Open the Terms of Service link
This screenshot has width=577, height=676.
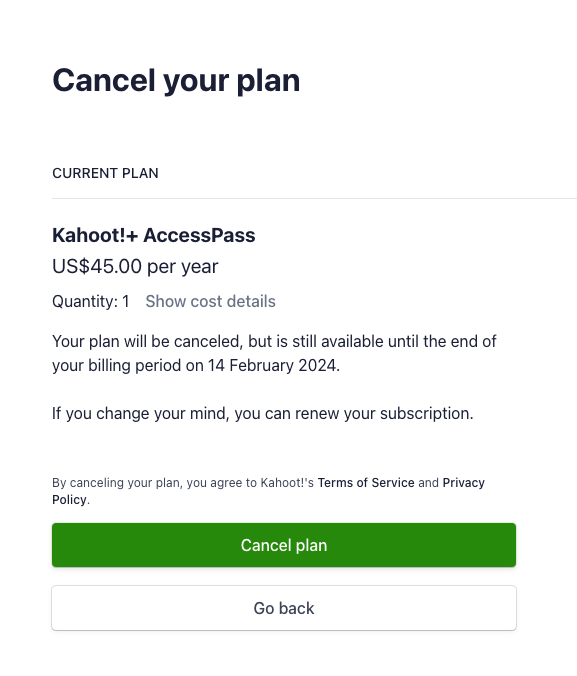366,482
